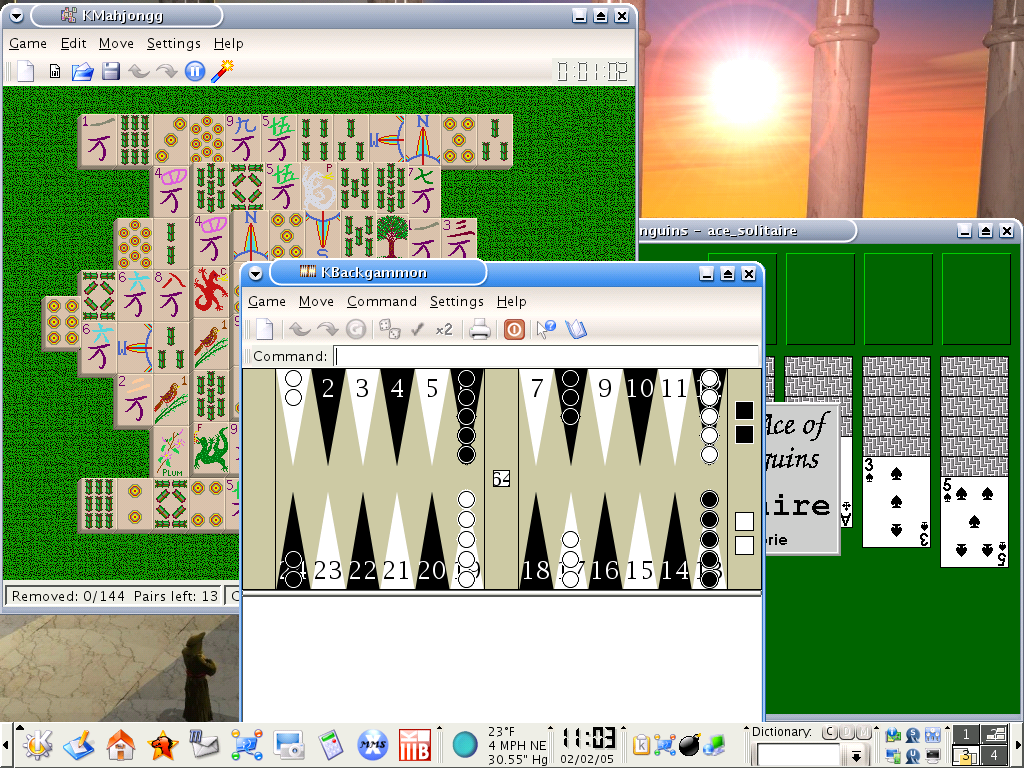
Task: Click the What's This help pointer icon
Action: [x=546, y=329]
